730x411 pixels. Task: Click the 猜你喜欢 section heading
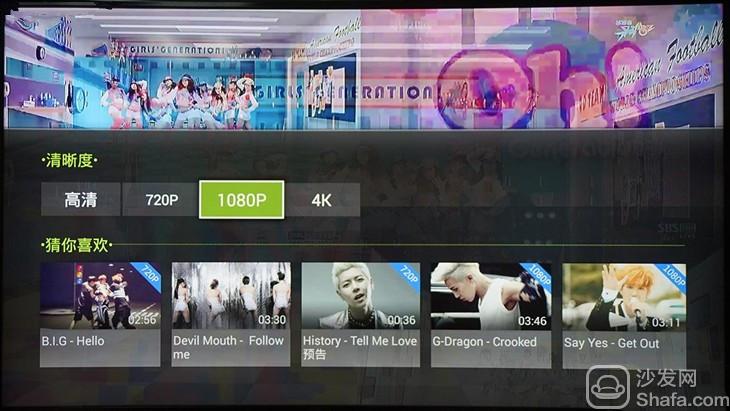coord(76,245)
